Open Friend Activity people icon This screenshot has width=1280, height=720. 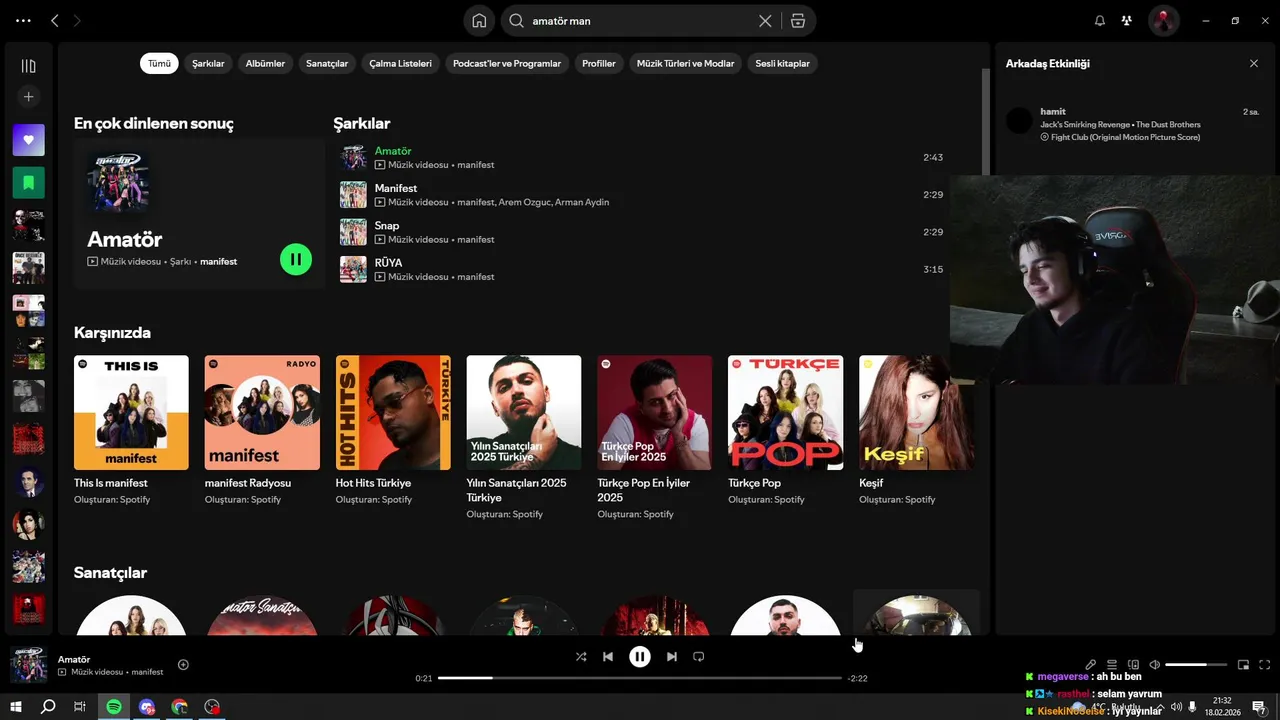click(1127, 20)
